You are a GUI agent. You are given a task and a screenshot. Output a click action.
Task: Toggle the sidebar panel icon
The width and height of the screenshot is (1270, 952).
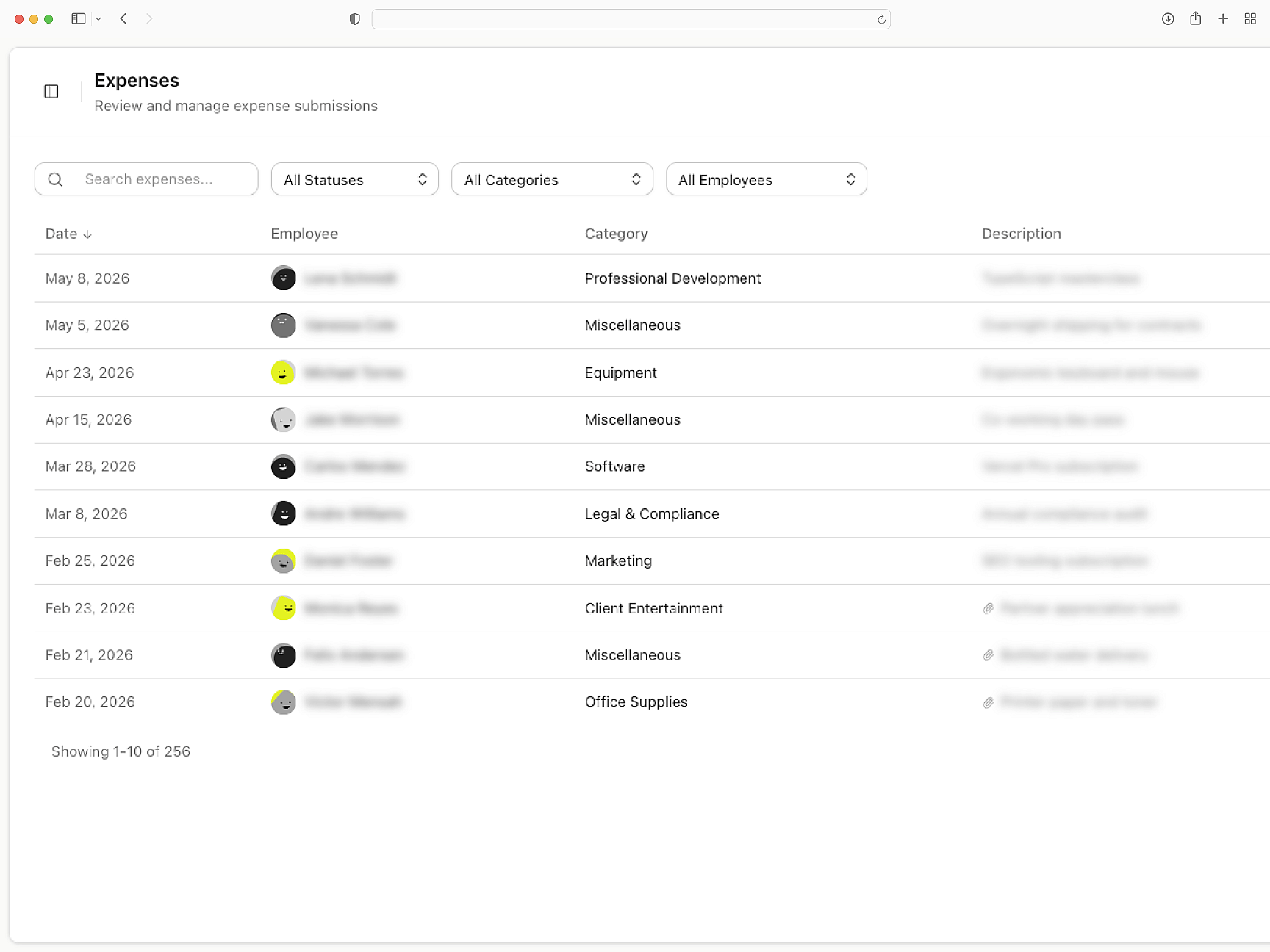[x=51, y=91]
